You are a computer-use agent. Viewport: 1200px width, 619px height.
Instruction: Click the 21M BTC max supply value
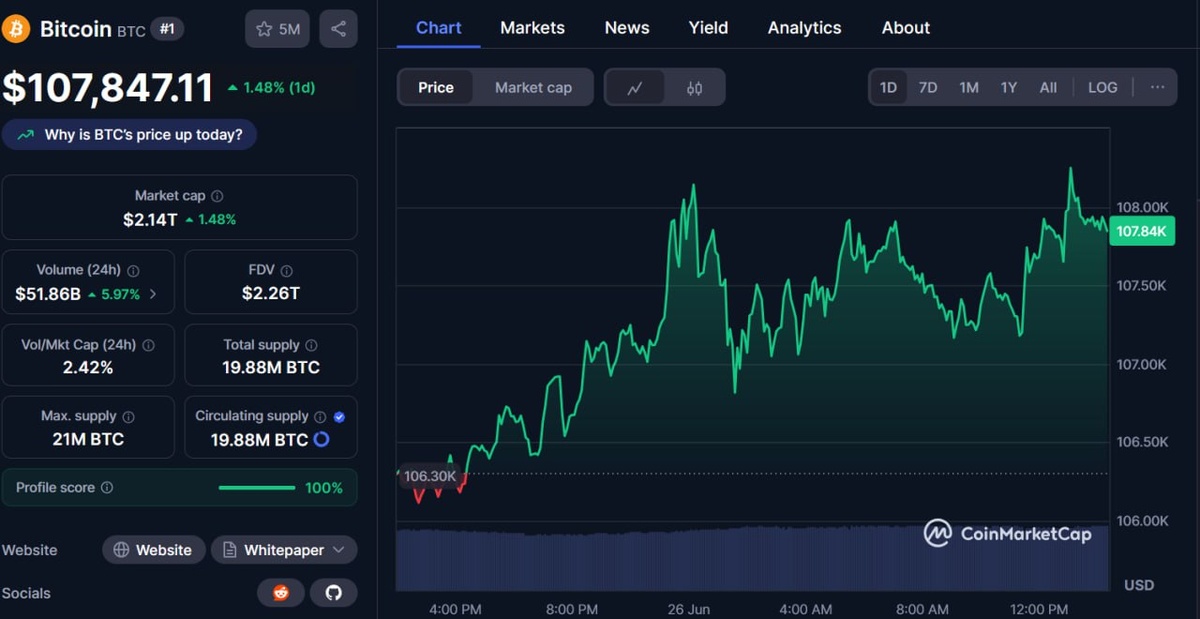coord(88,439)
